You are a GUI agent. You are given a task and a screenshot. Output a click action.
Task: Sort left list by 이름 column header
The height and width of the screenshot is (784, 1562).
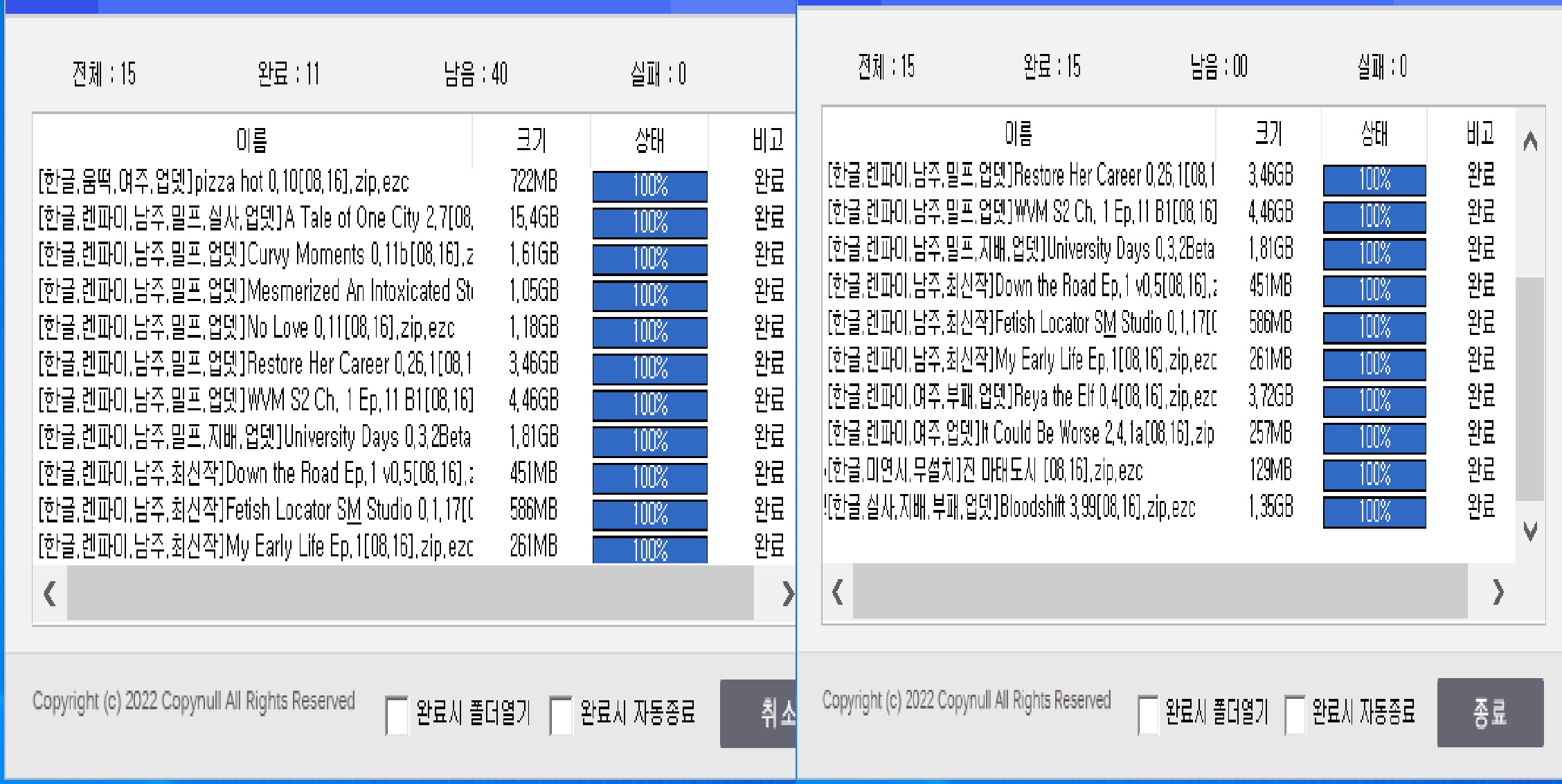[252, 140]
